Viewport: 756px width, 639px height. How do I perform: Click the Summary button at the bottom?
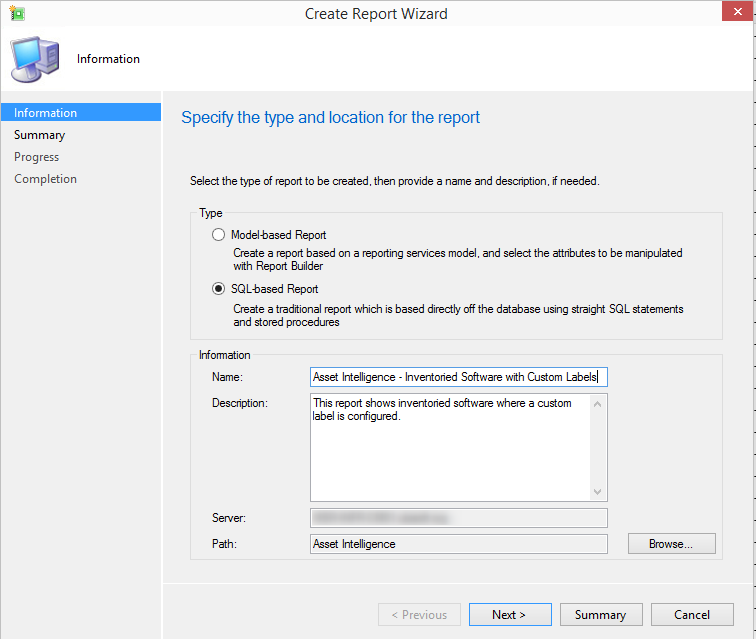pyautogui.click(x=601, y=614)
